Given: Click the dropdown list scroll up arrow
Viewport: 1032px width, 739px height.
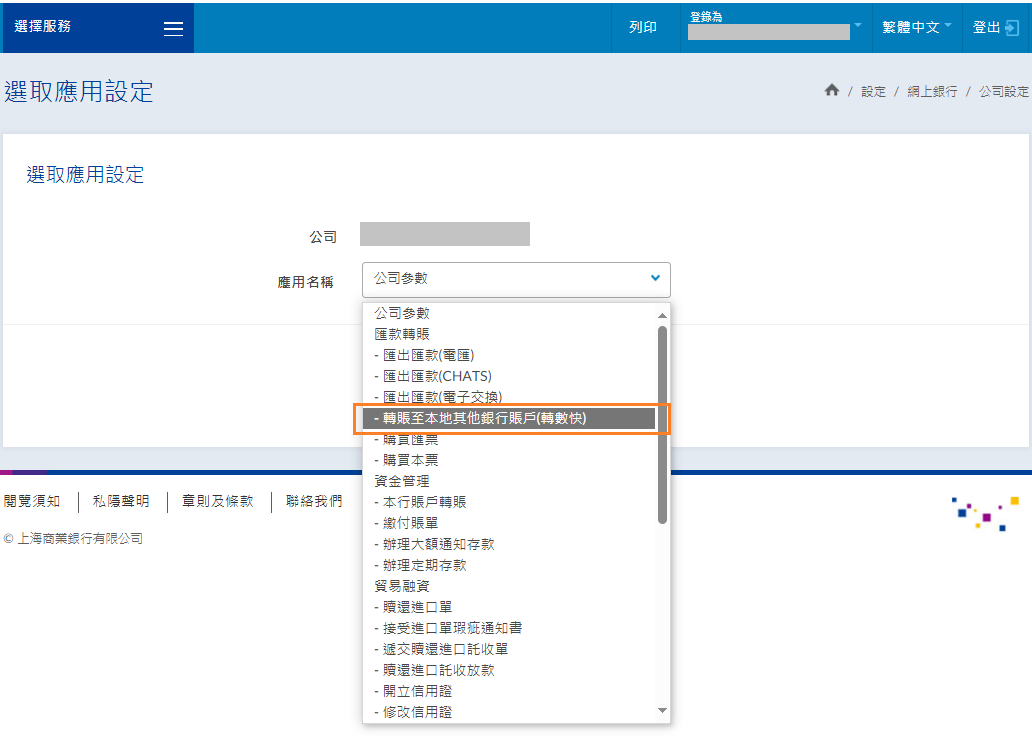Looking at the screenshot, I should click(x=662, y=315).
